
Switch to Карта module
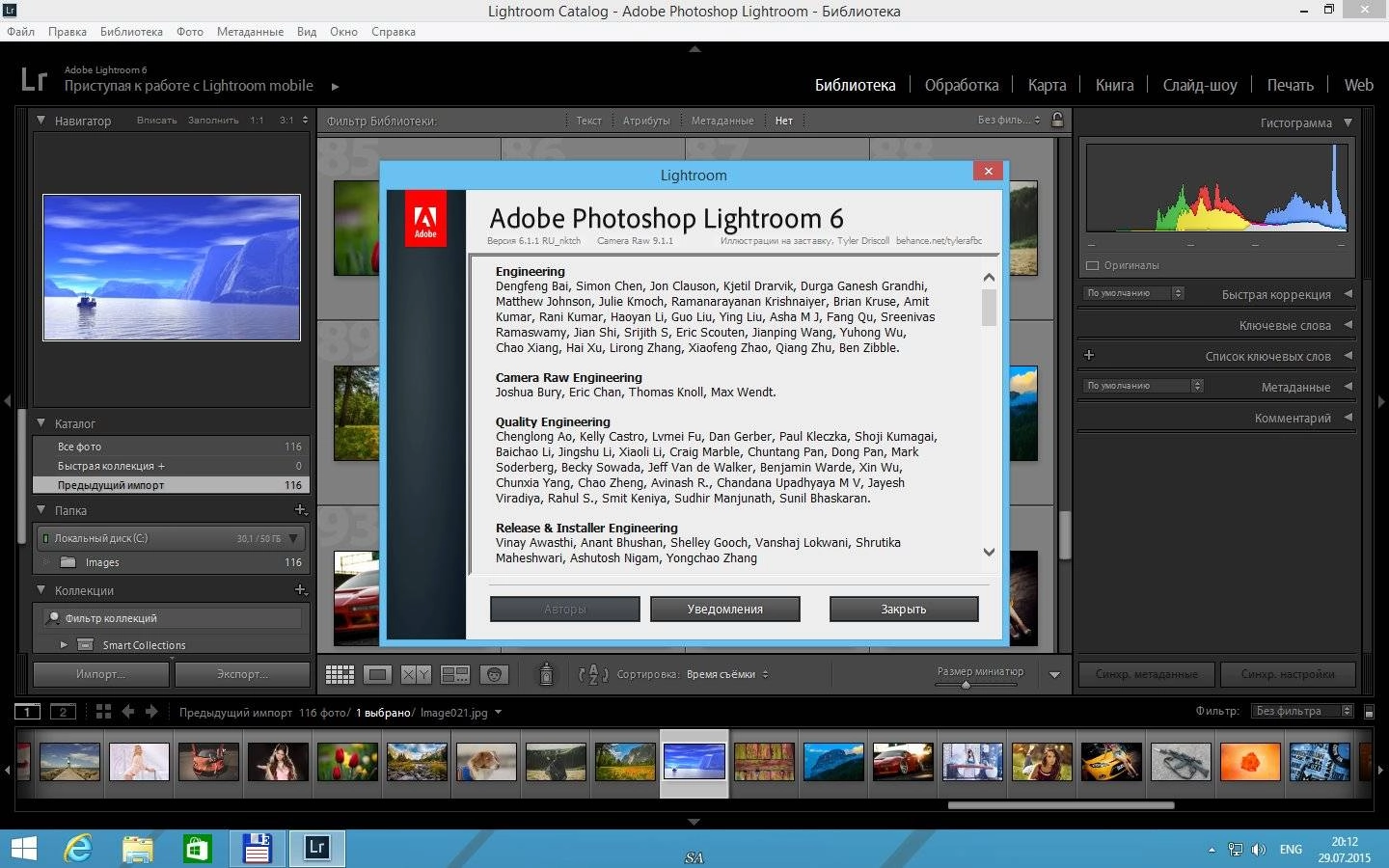[1047, 85]
